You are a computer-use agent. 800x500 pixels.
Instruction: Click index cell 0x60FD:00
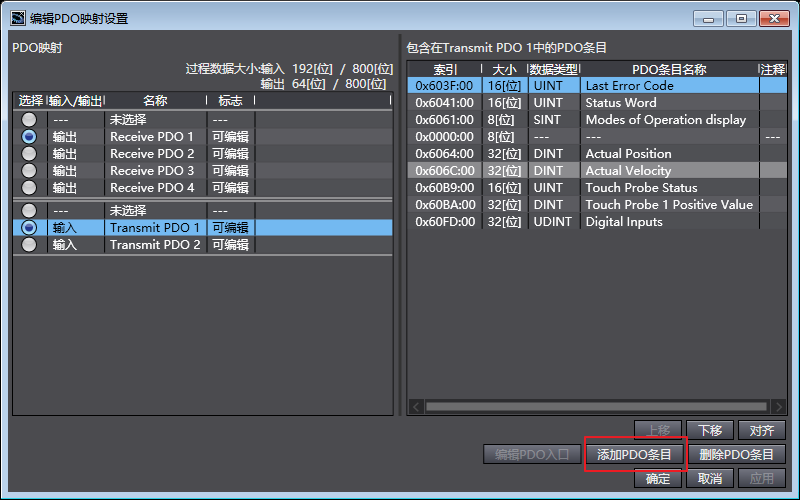pos(444,221)
